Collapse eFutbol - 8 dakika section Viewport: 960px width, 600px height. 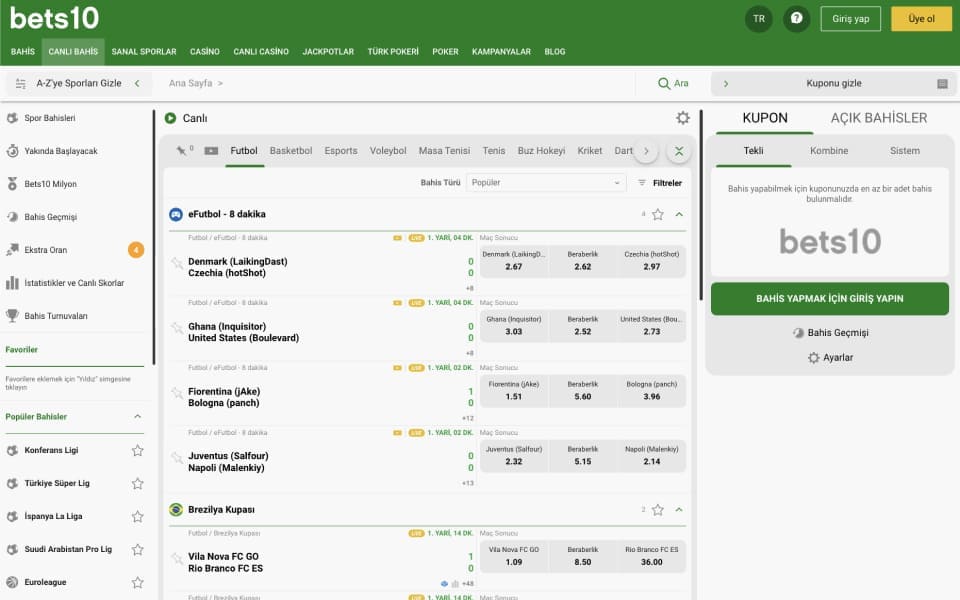tap(679, 214)
